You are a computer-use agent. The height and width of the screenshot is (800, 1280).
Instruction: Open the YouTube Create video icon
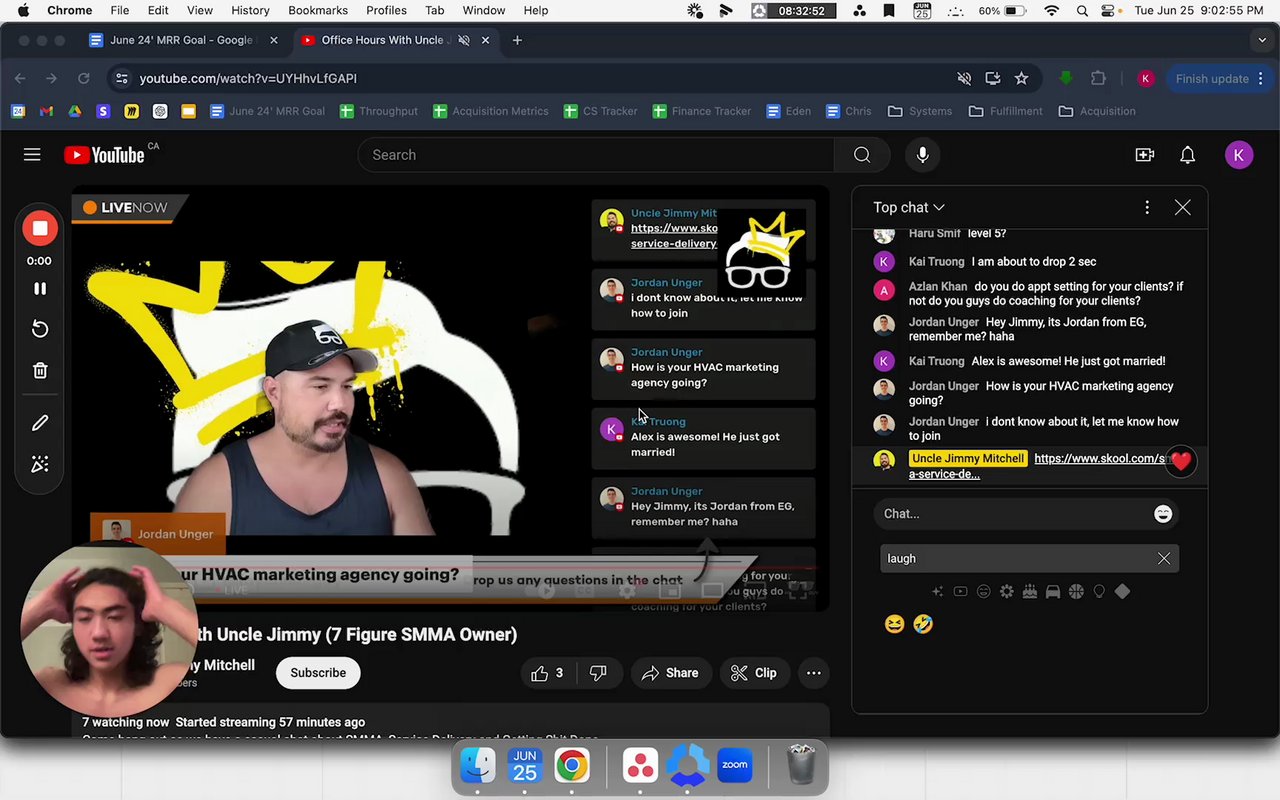coord(1145,155)
